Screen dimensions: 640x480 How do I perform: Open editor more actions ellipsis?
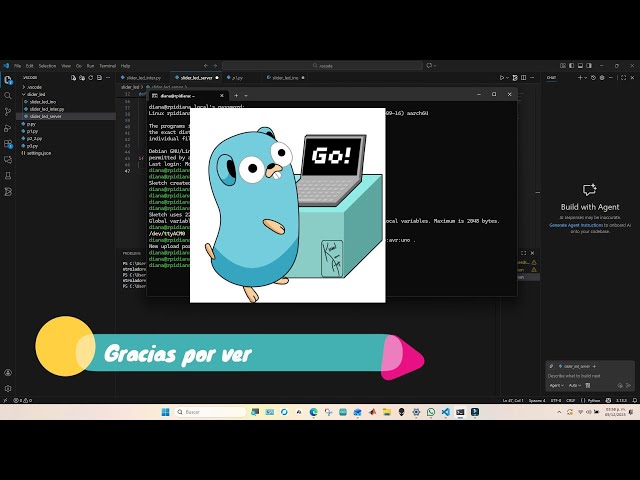[532, 78]
